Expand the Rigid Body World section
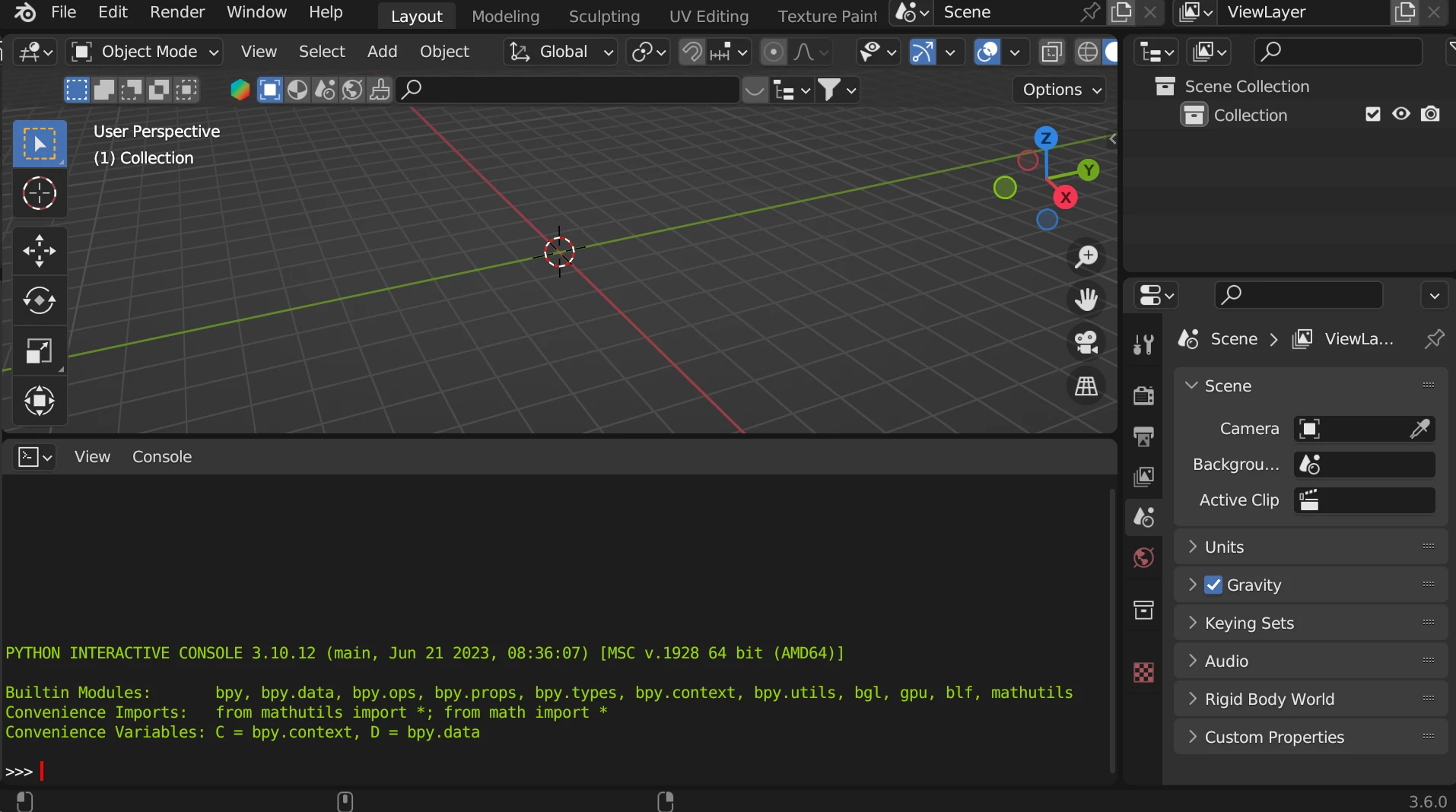Image resolution: width=1456 pixels, height=812 pixels. [x=1193, y=699]
